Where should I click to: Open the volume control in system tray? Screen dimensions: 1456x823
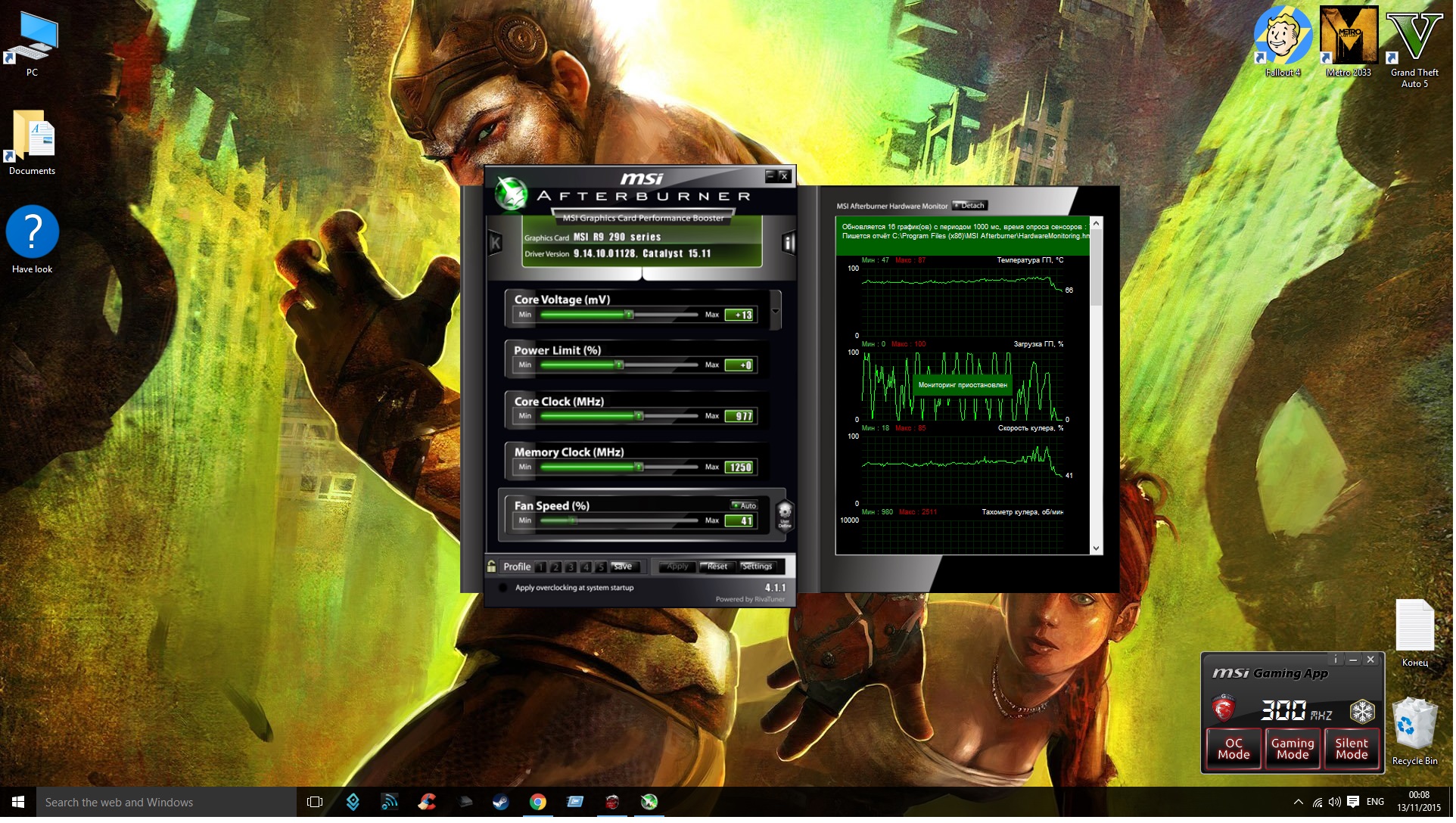(1335, 803)
